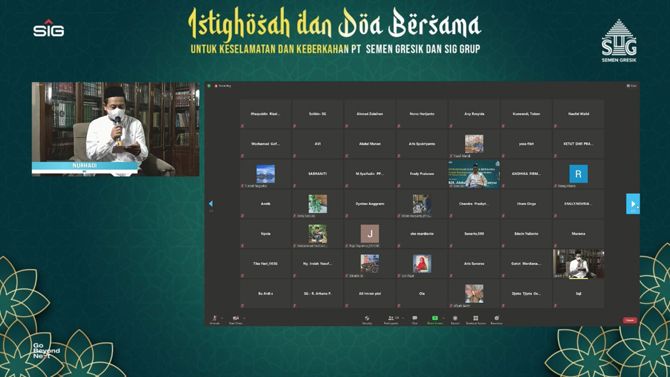This screenshot has width=670, height=377.
Task: Click the red End meeting button
Action: (x=630, y=320)
